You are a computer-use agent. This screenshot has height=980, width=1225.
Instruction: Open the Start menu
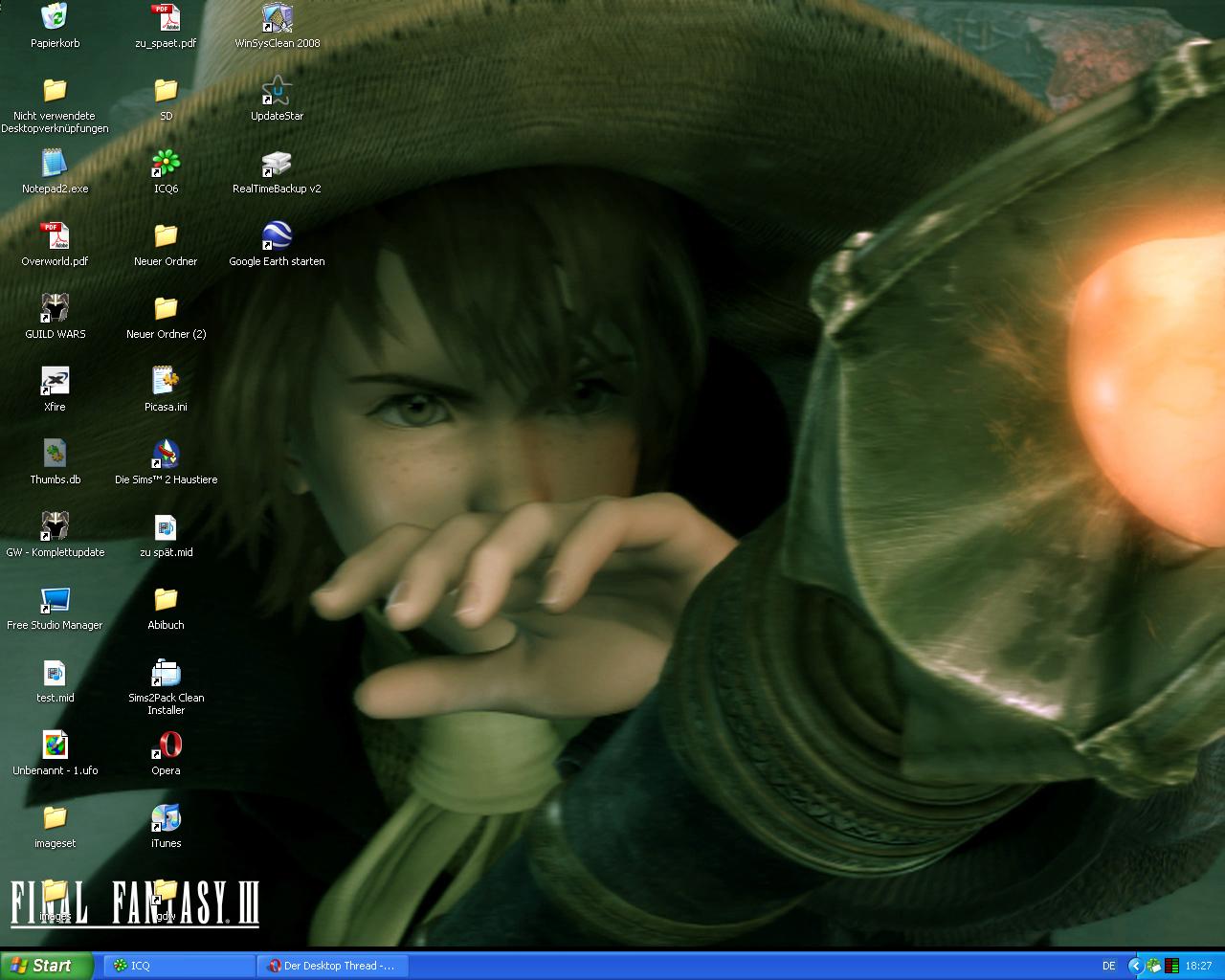coord(47,966)
